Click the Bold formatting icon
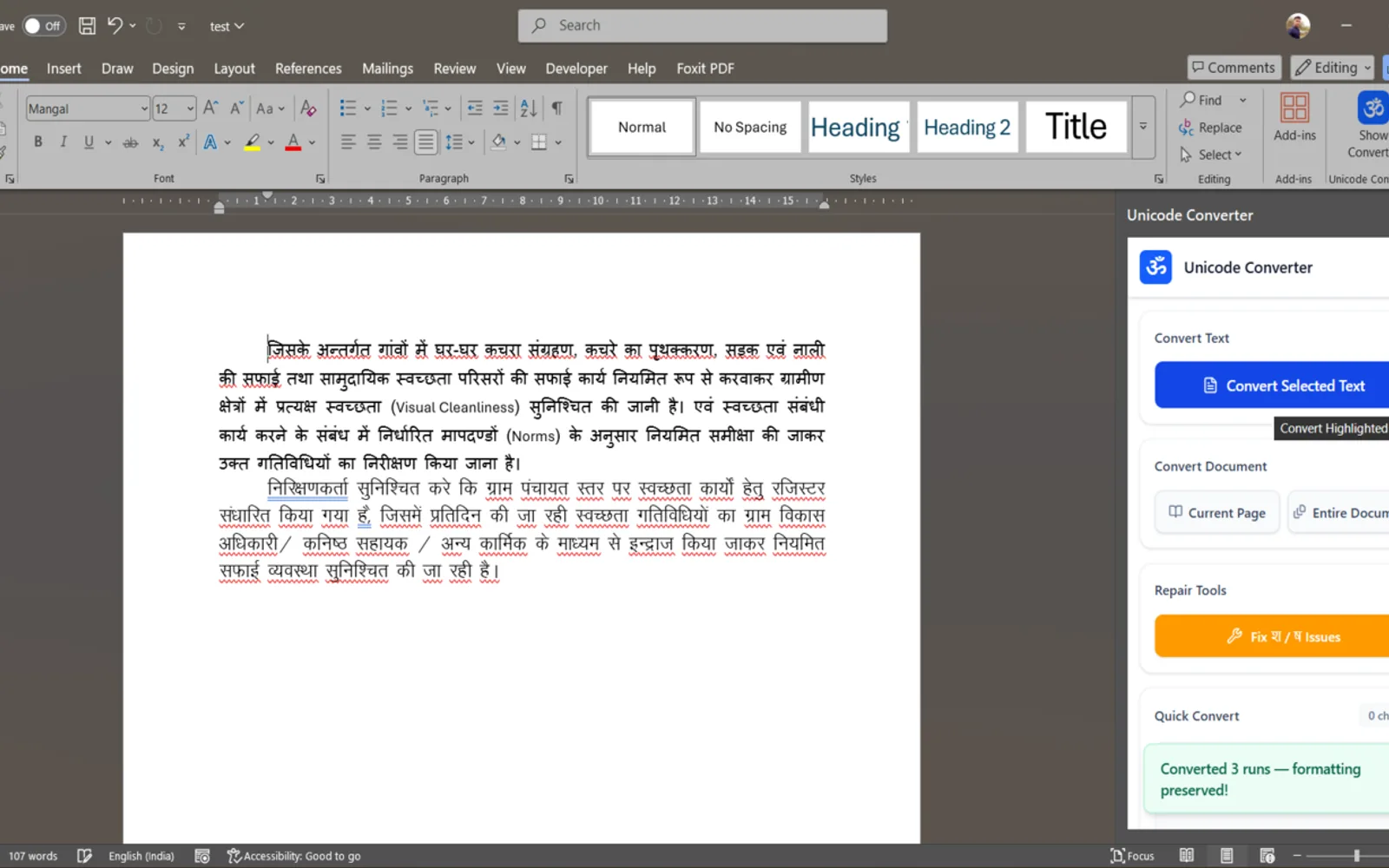 point(38,141)
